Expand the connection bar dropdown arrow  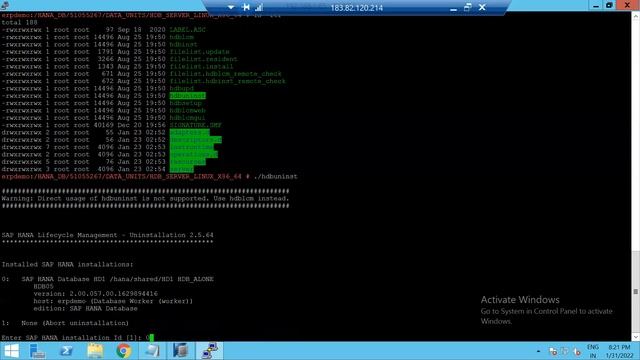231,7
